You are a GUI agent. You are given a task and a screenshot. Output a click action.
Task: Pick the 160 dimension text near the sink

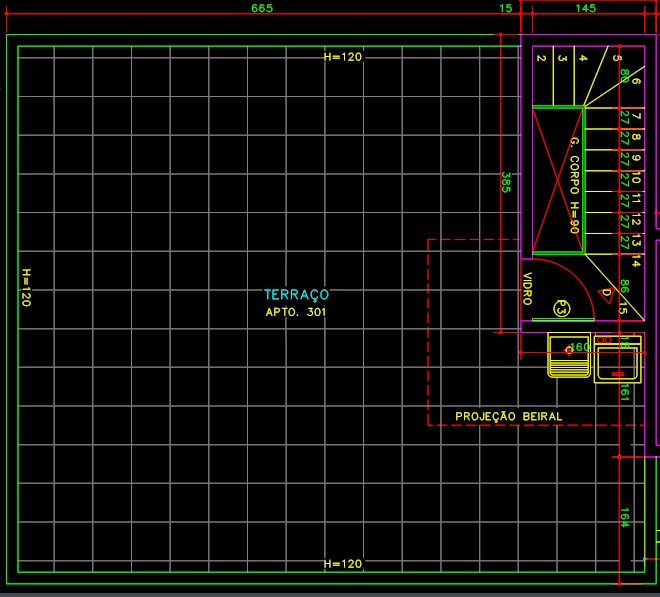click(580, 347)
